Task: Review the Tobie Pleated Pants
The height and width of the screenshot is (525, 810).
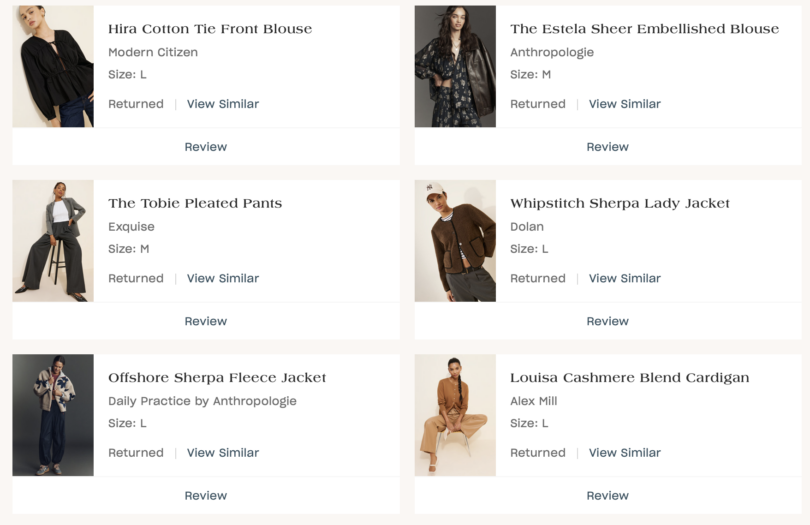Action: click(x=206, y=321)
